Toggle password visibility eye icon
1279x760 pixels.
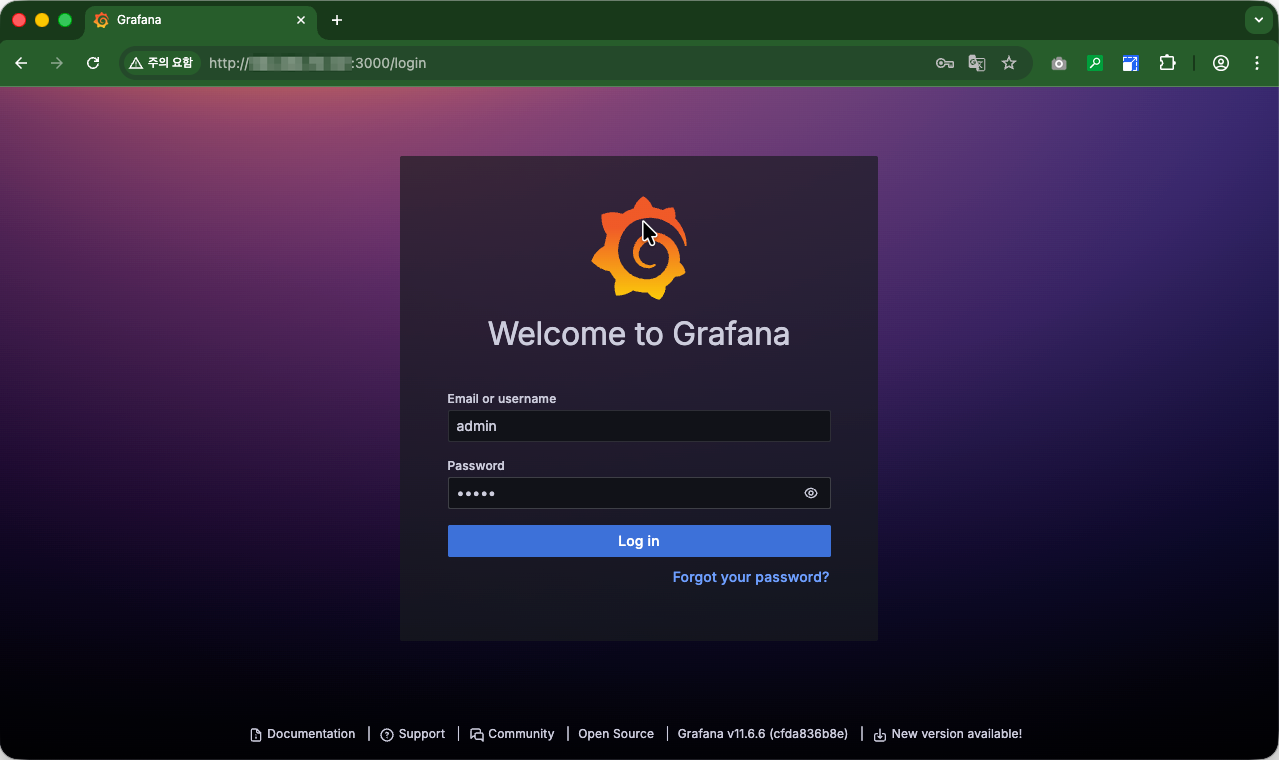811,493
